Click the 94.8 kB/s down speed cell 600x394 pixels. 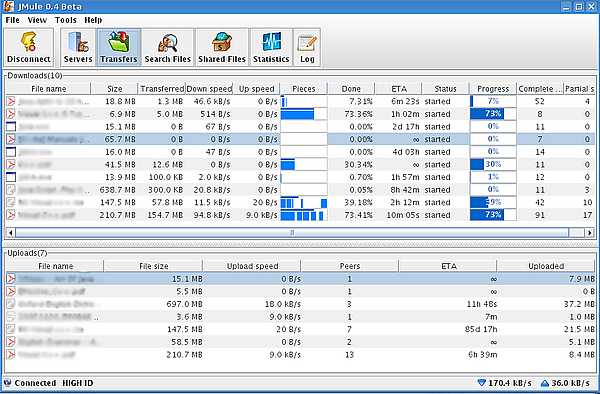tap(212, 215)
